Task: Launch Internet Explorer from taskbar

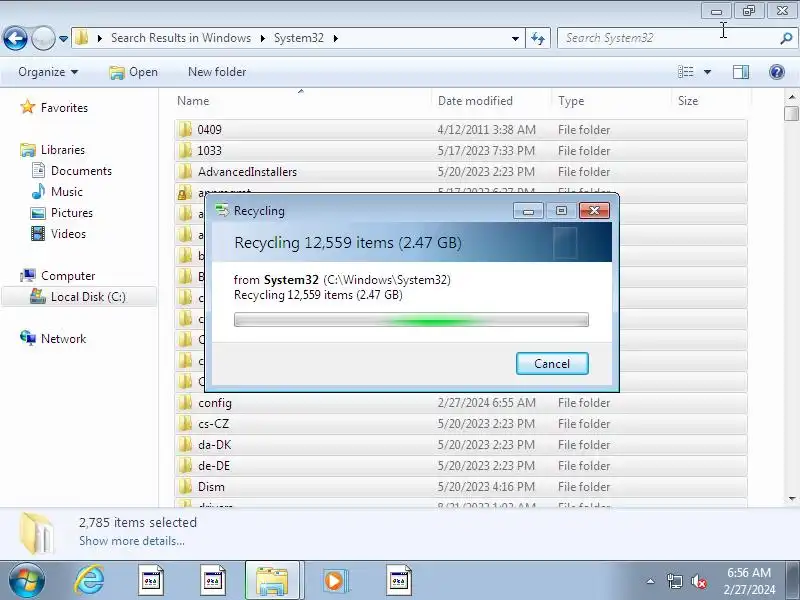Action: tap(89, 581)
